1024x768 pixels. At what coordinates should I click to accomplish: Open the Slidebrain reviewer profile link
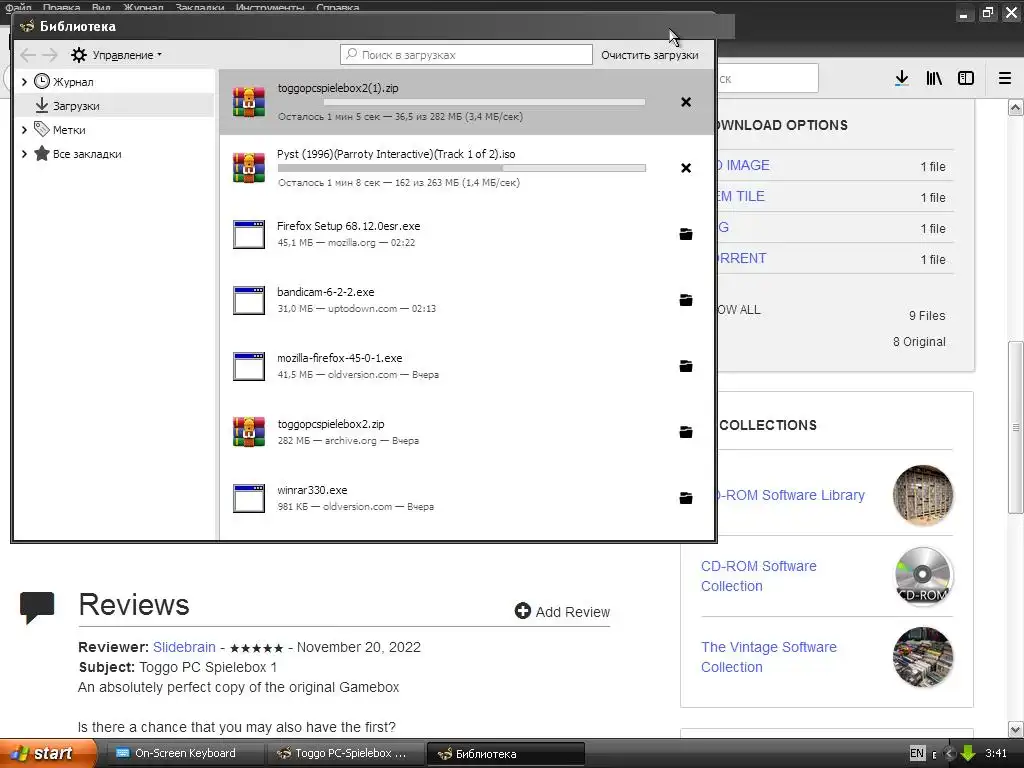pos(184,647)
